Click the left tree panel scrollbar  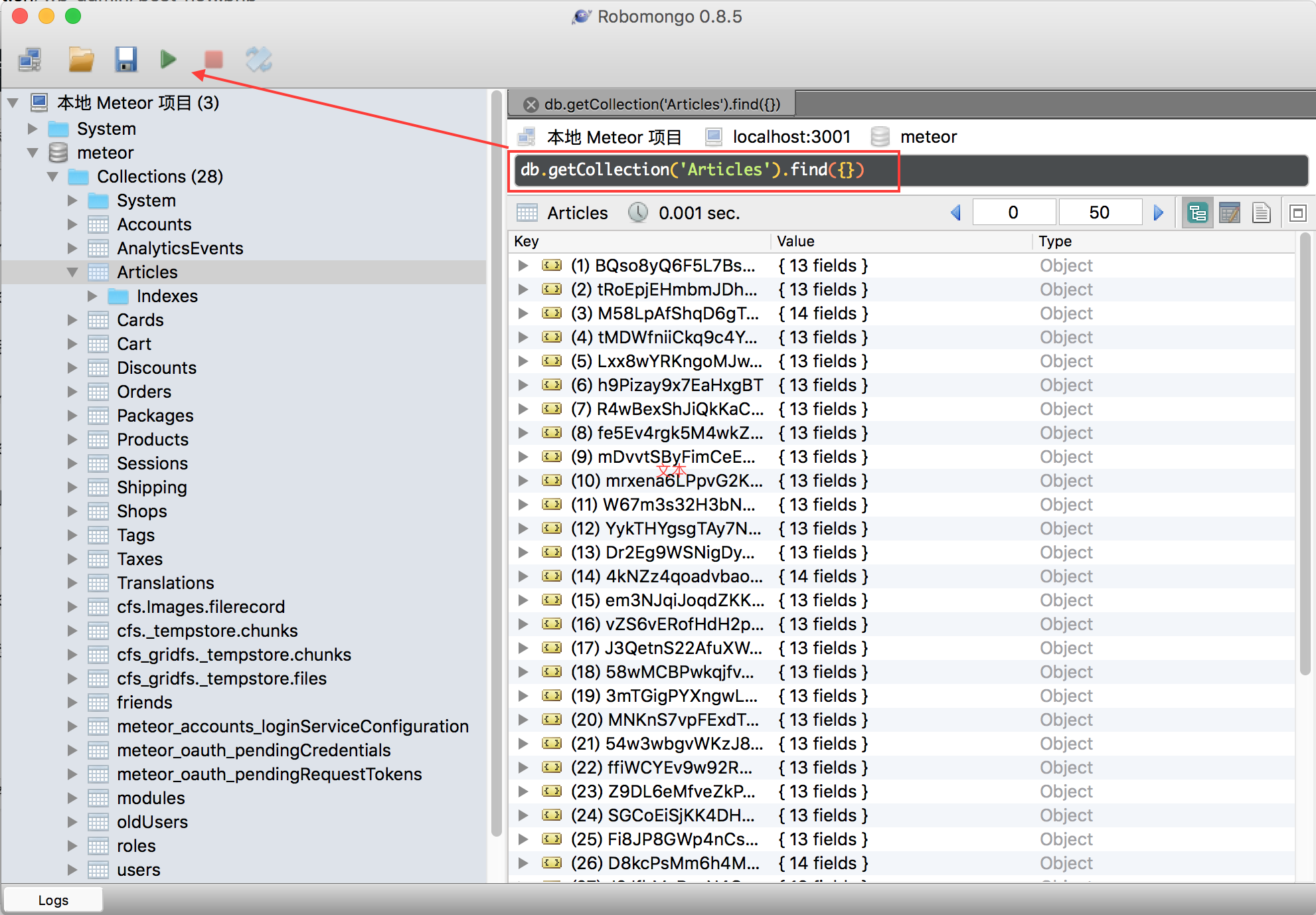pyautogui.click(x=496, y=465)
